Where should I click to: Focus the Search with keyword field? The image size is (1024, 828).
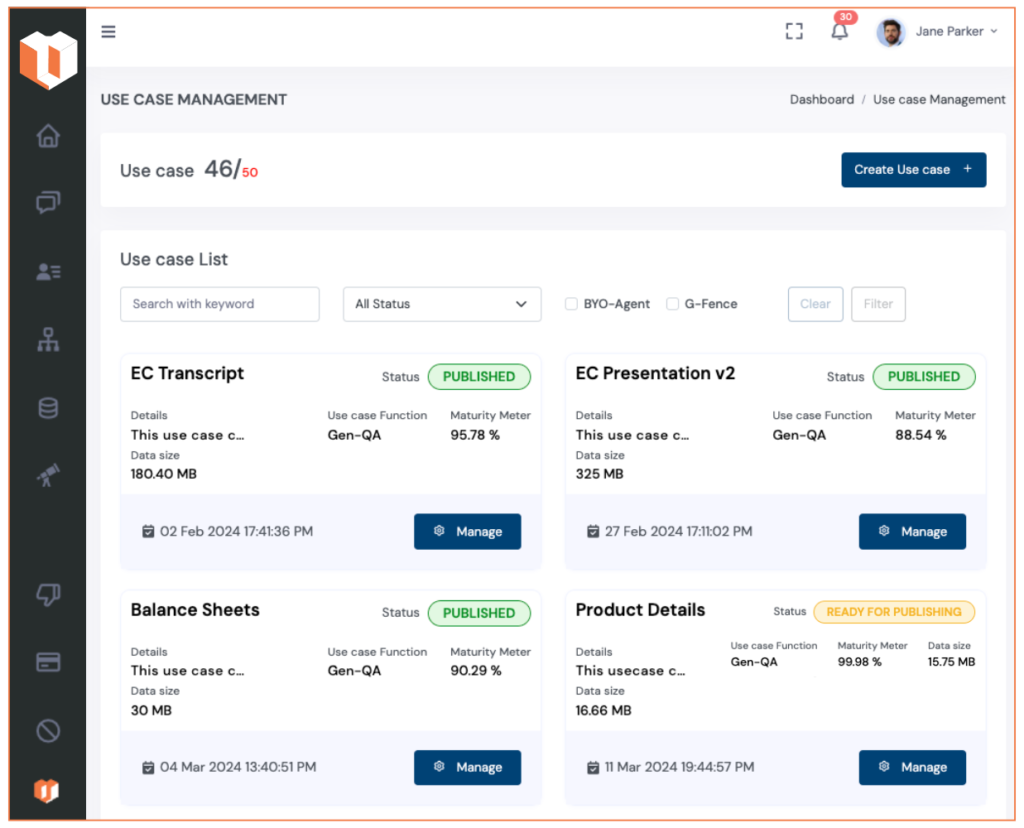[x=219, y=304]
